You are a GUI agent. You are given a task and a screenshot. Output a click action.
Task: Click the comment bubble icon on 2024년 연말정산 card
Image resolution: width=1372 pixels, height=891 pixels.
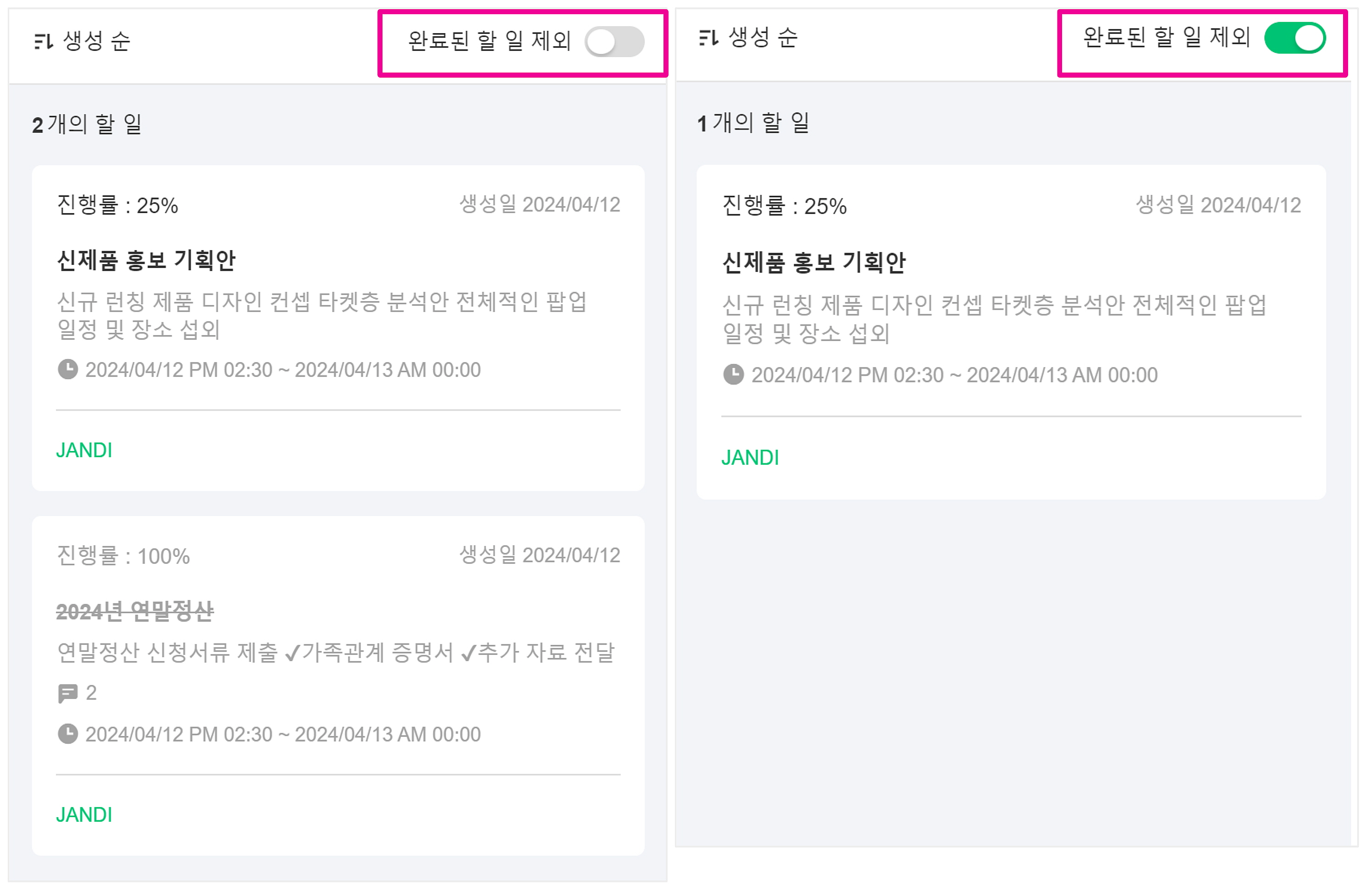pos(67,693)
